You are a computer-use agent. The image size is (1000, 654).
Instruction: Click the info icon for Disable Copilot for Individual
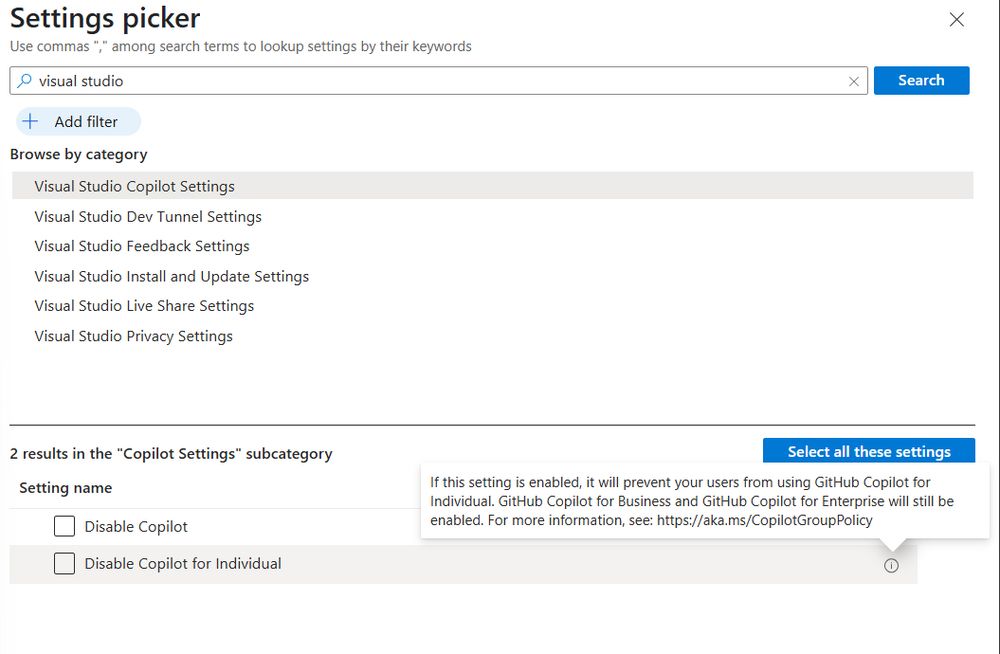tap(891, 566)
